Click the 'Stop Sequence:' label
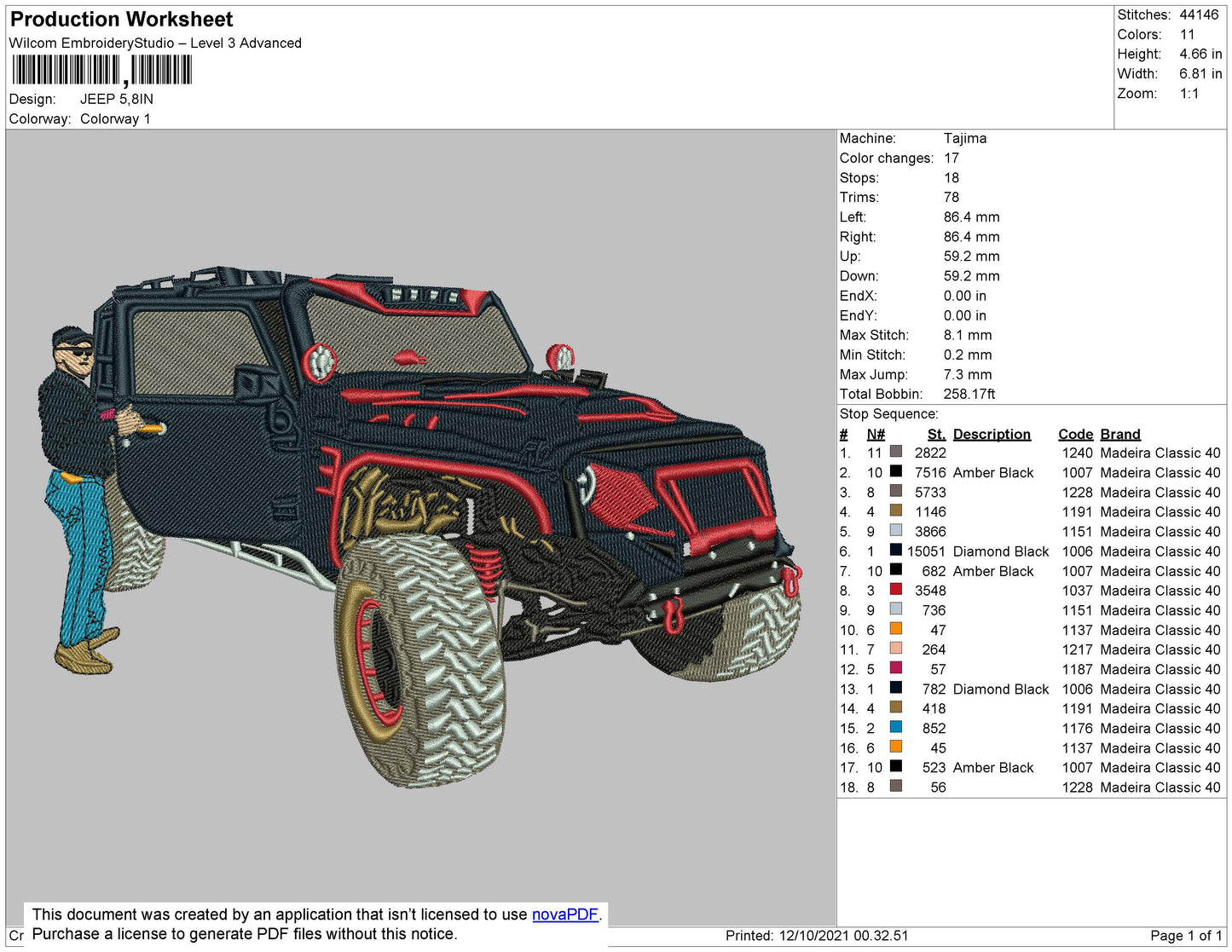Viewport: 1232px width, 952px height. (x=888, y=413)
